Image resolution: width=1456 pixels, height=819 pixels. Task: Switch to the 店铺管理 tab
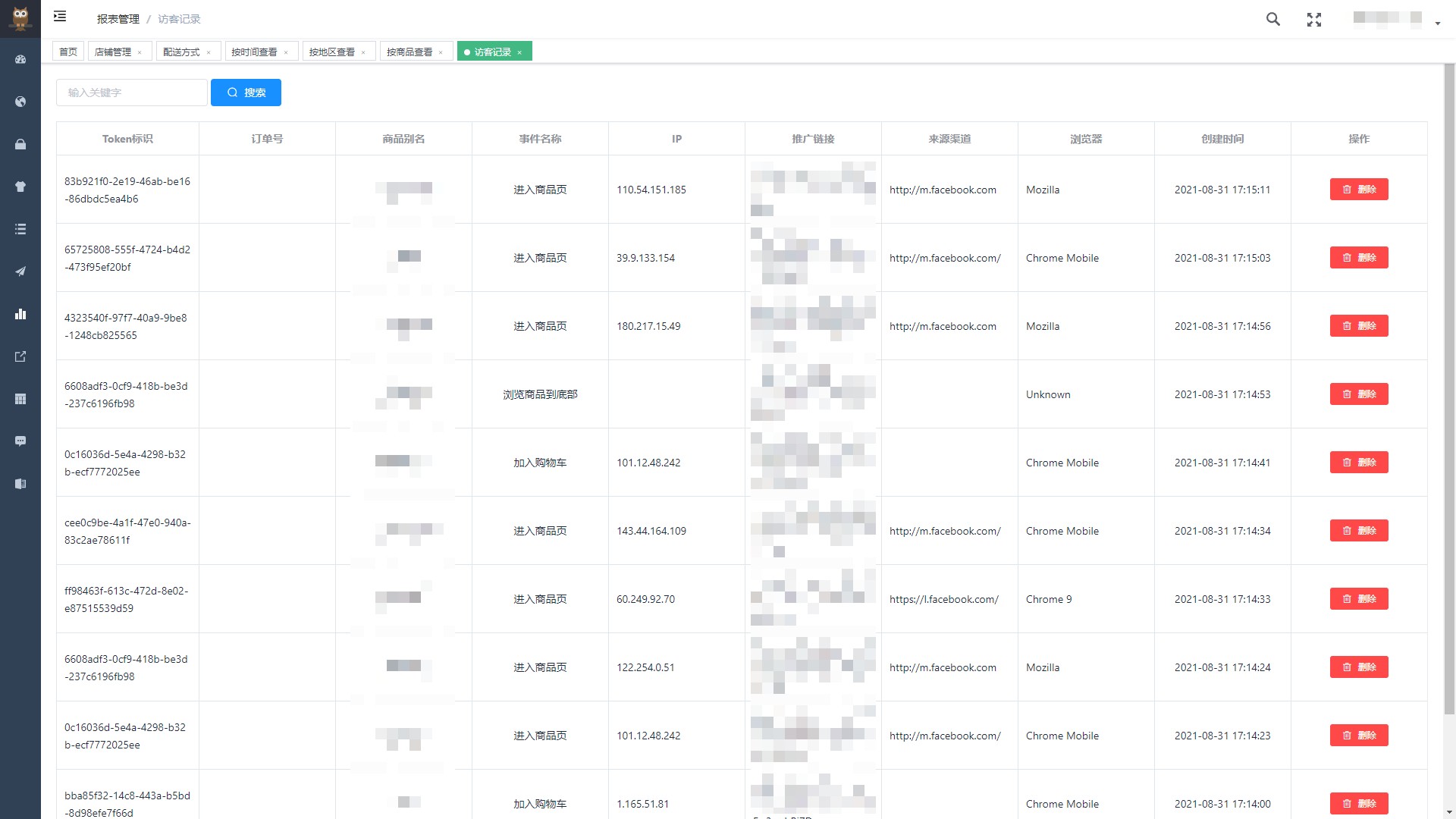(113, 52)
